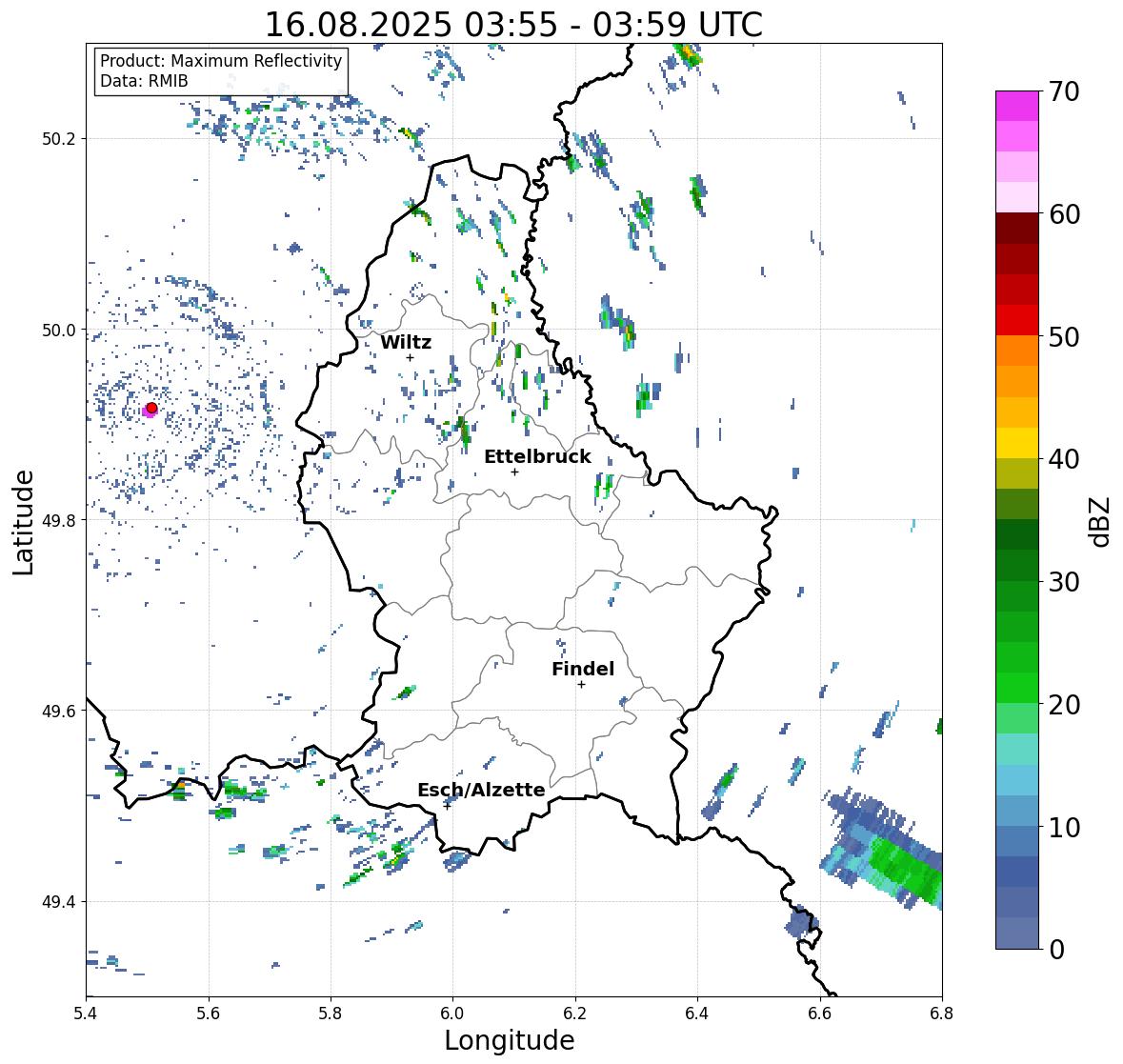Click the 70 dBZ colorbar tick label
The width and height of the screenshot is (1123, 1064).
click(x=1064, y=91)
